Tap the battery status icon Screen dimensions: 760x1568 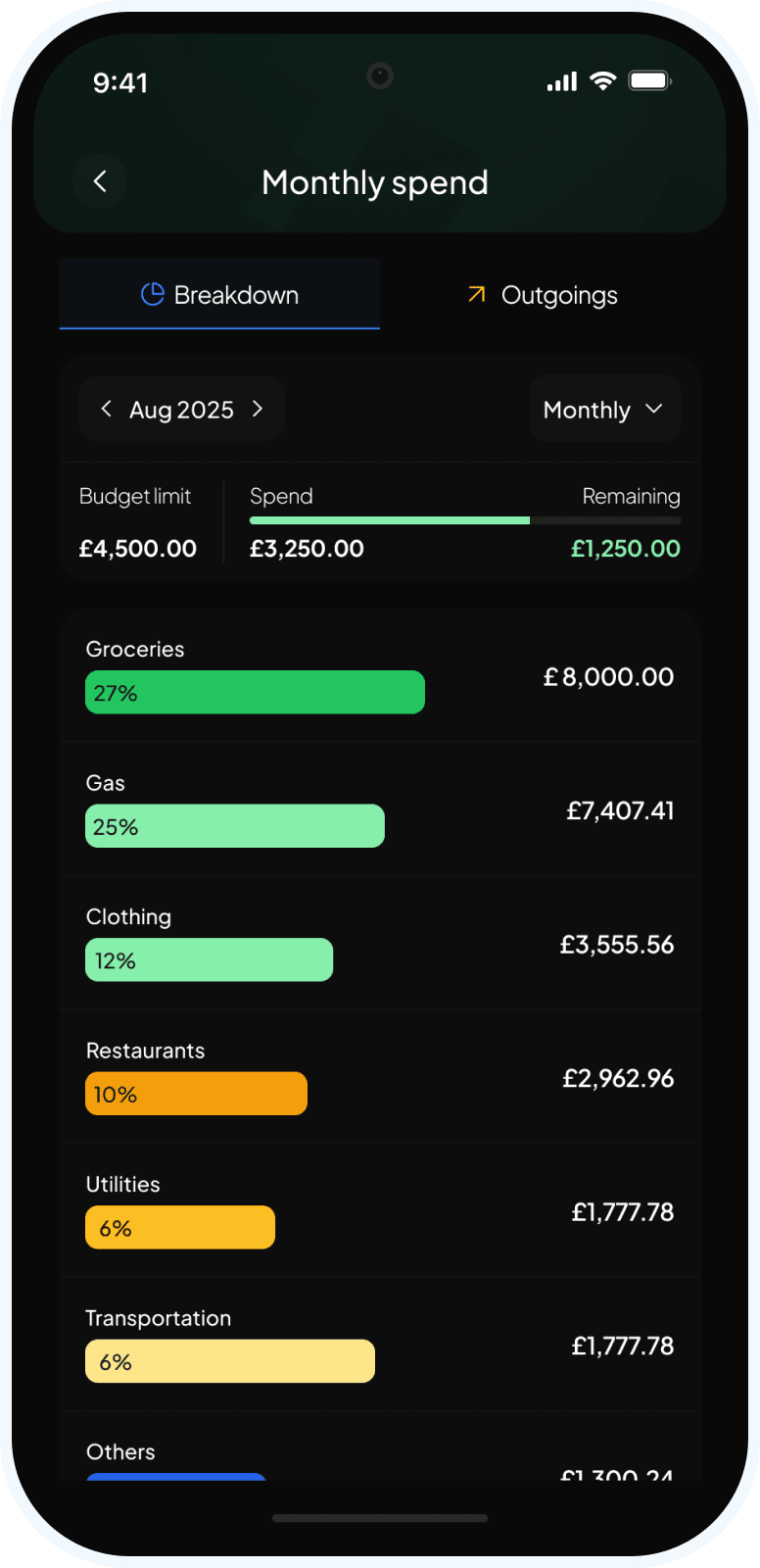click(x=648, y=81)
